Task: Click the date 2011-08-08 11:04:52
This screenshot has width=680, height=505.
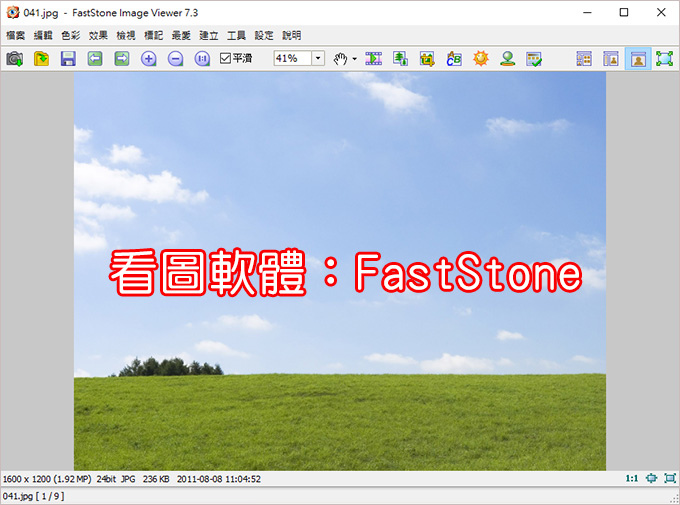Action: tap(219, 479)
